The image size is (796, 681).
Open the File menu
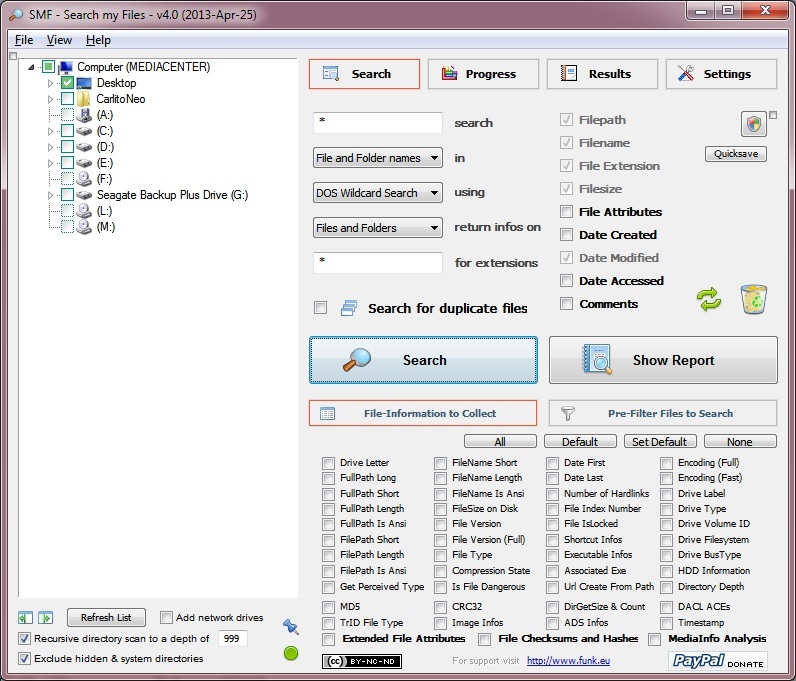coord(24,40)
